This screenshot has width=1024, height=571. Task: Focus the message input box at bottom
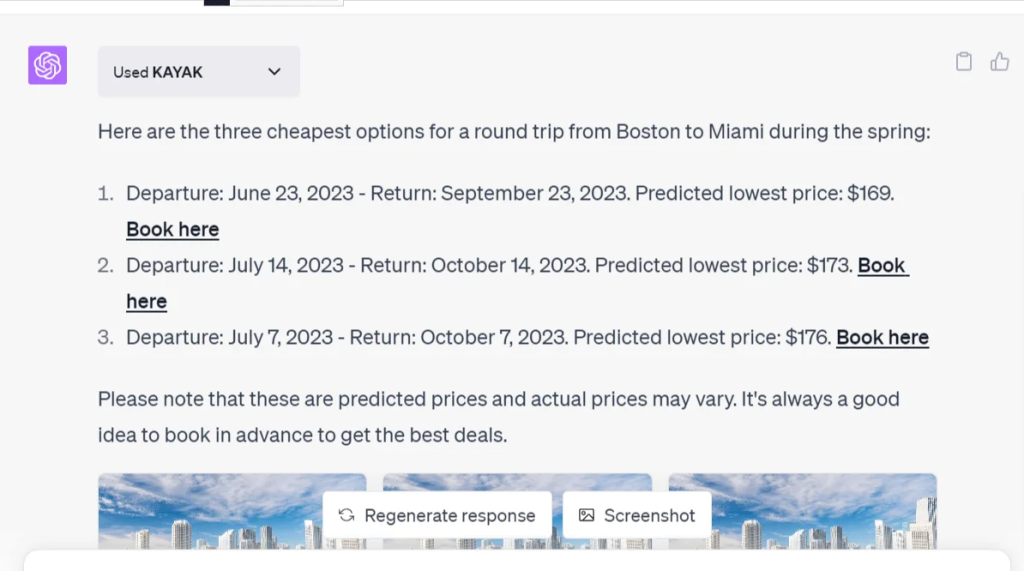(515, 561)
